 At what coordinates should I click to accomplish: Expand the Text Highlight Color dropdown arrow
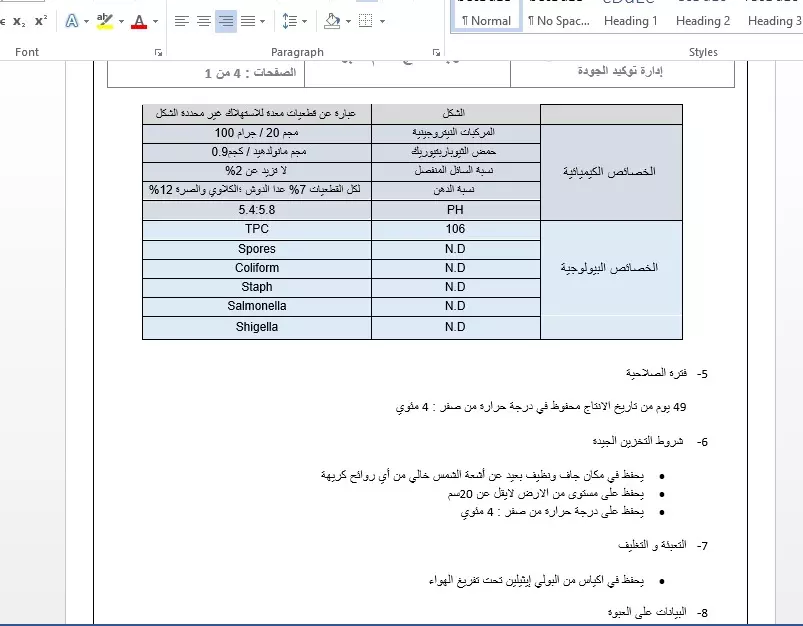point(121,20)
